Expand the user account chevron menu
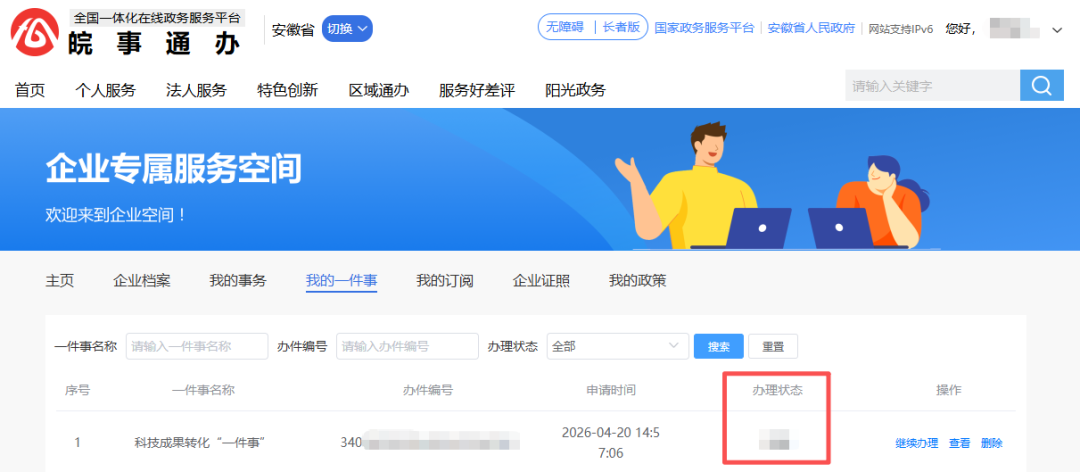Screen dimensions: 1080x472 [x=1057, y=30]
